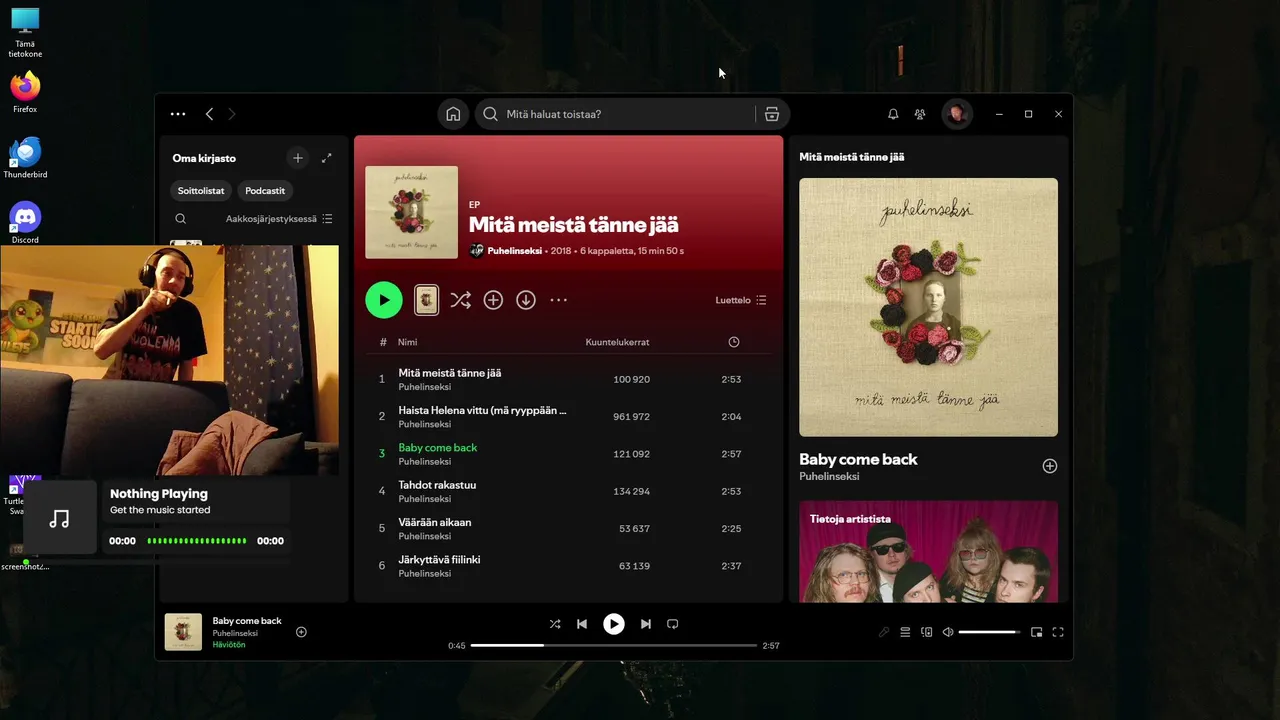Open Firefox desktop shortcut
Viewport: 1280px width, 720px height.
pos(25,92)
